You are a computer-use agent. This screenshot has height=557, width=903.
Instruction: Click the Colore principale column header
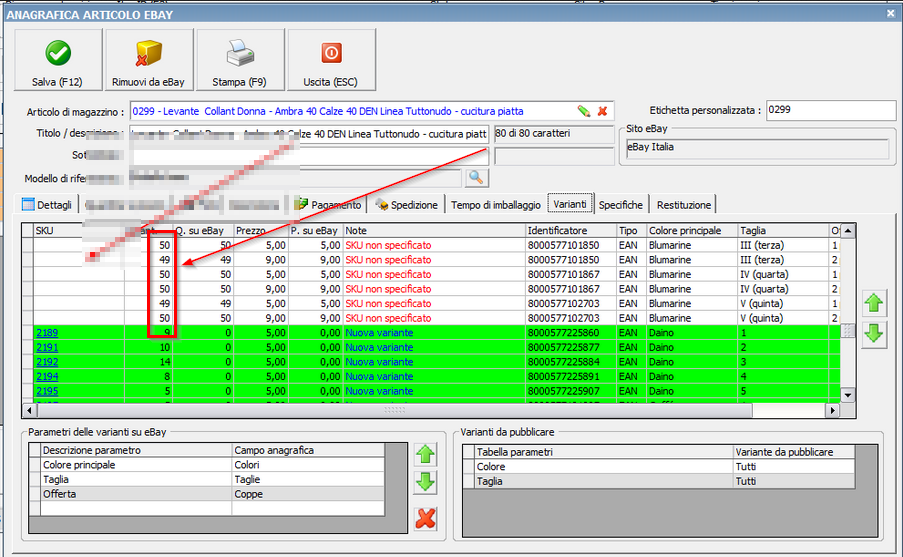692,230
